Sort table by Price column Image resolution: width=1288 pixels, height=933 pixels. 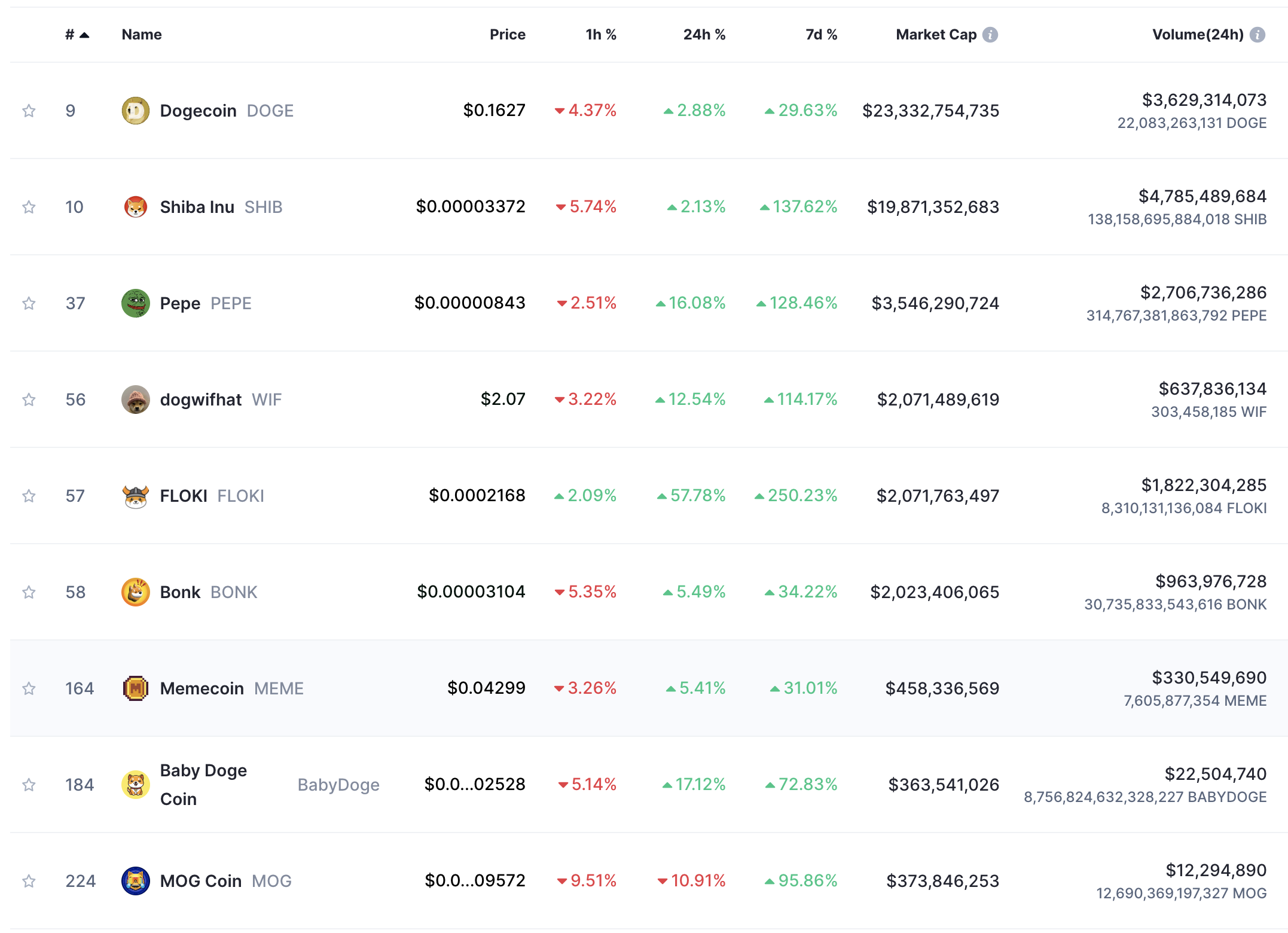point(508,35)
